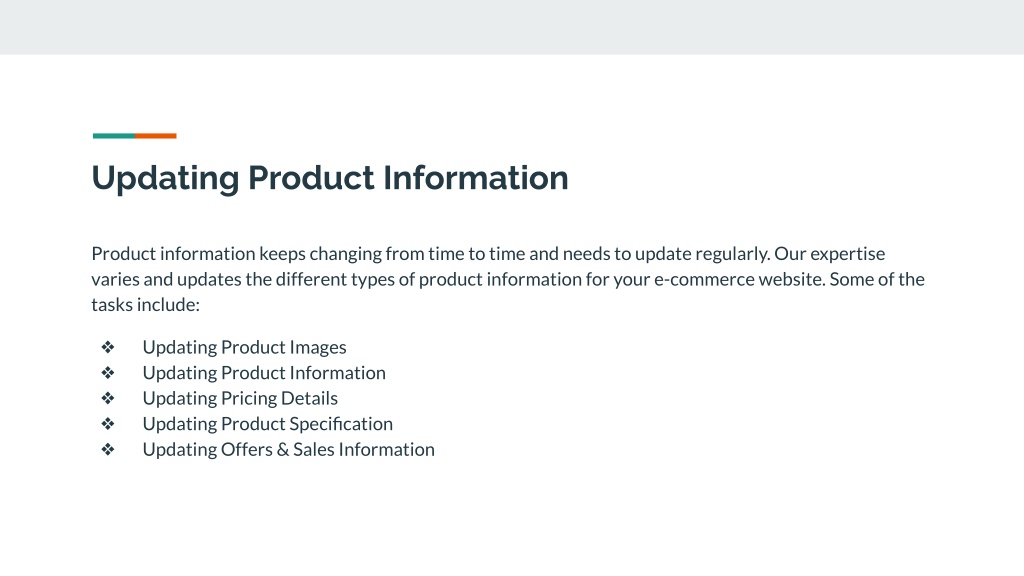Select the Updating Product Information list item

point(264,373)
